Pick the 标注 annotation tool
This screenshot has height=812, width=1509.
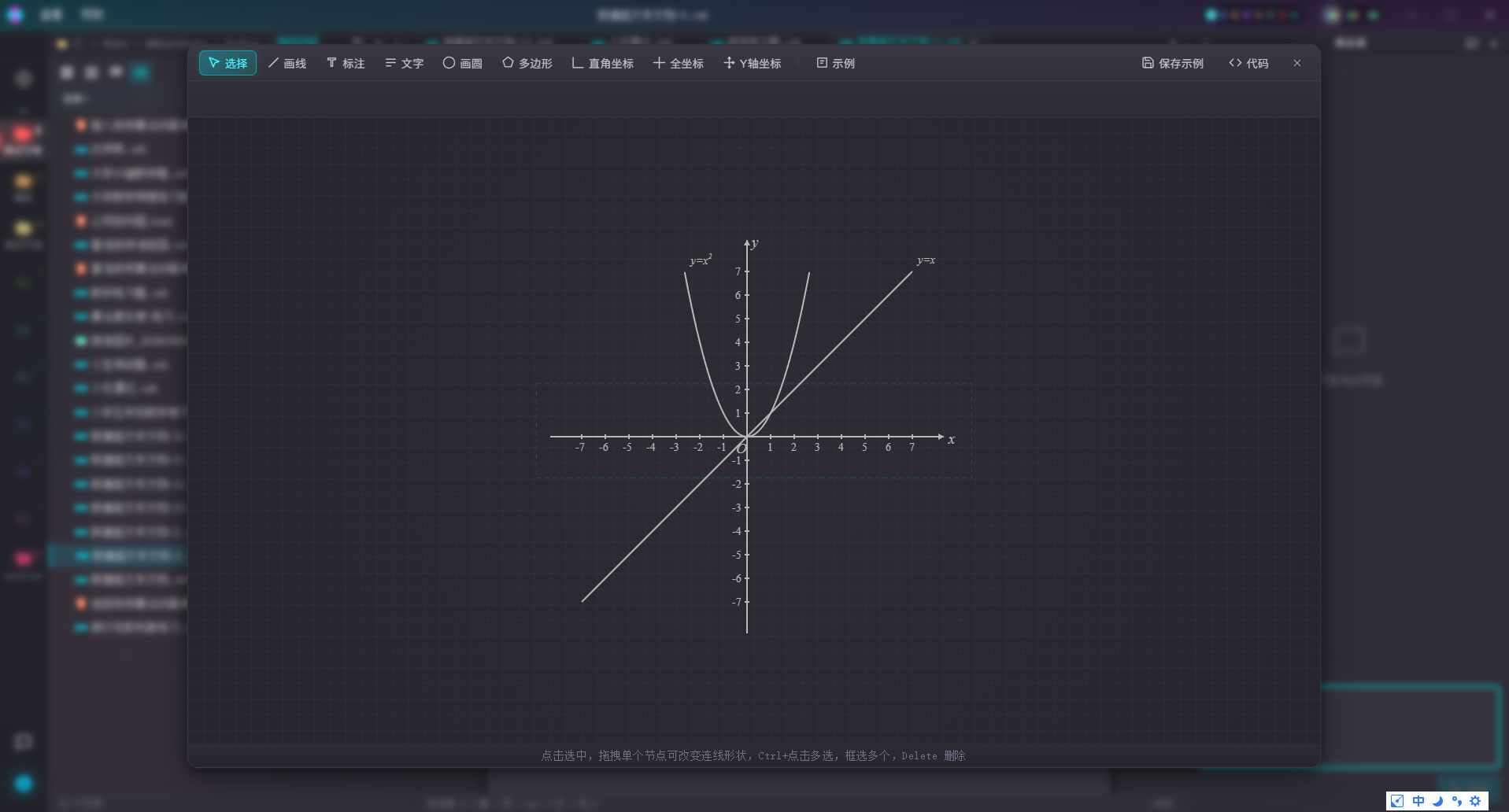click(346, 63)
